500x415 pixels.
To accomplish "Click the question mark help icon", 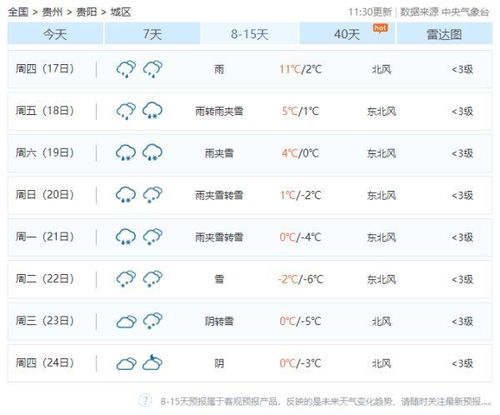I will 145,400.
